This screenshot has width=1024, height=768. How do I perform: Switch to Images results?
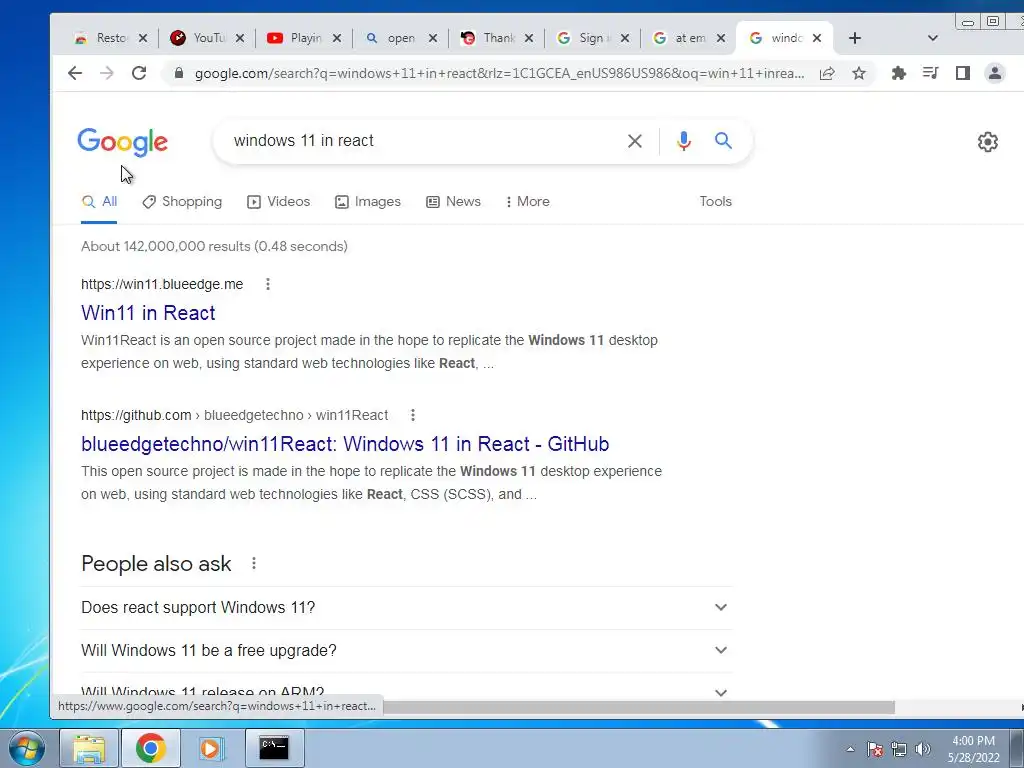click(x=368, y=202)
